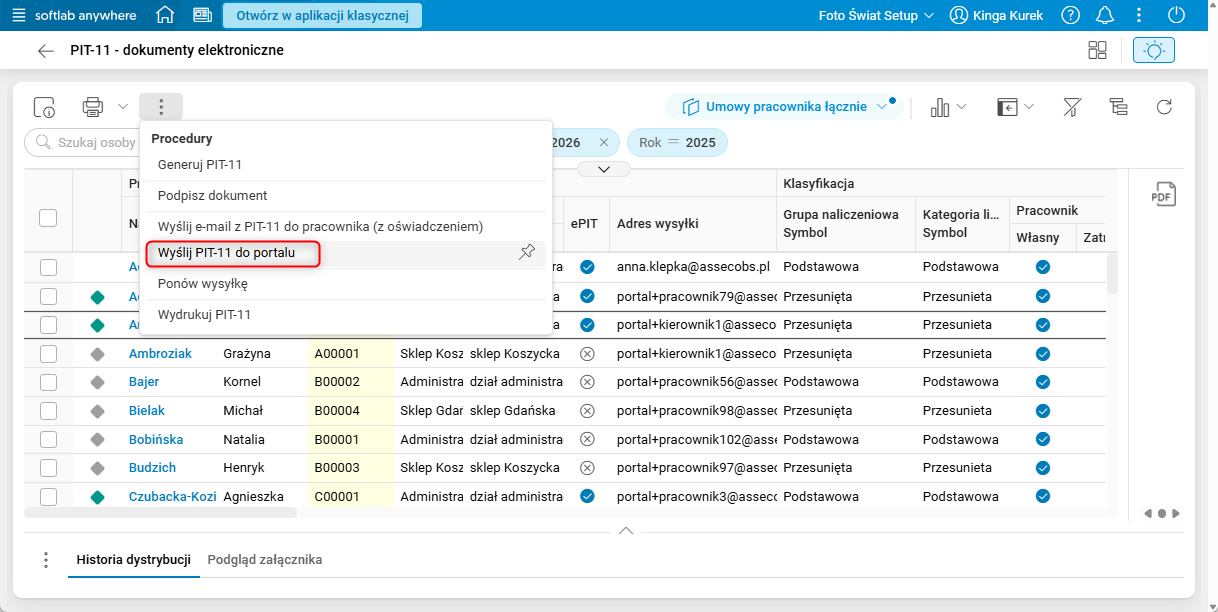Expand the print options arrow
Image resolution: width=1218 pixels, height=612 pixels.
(122, 107)
